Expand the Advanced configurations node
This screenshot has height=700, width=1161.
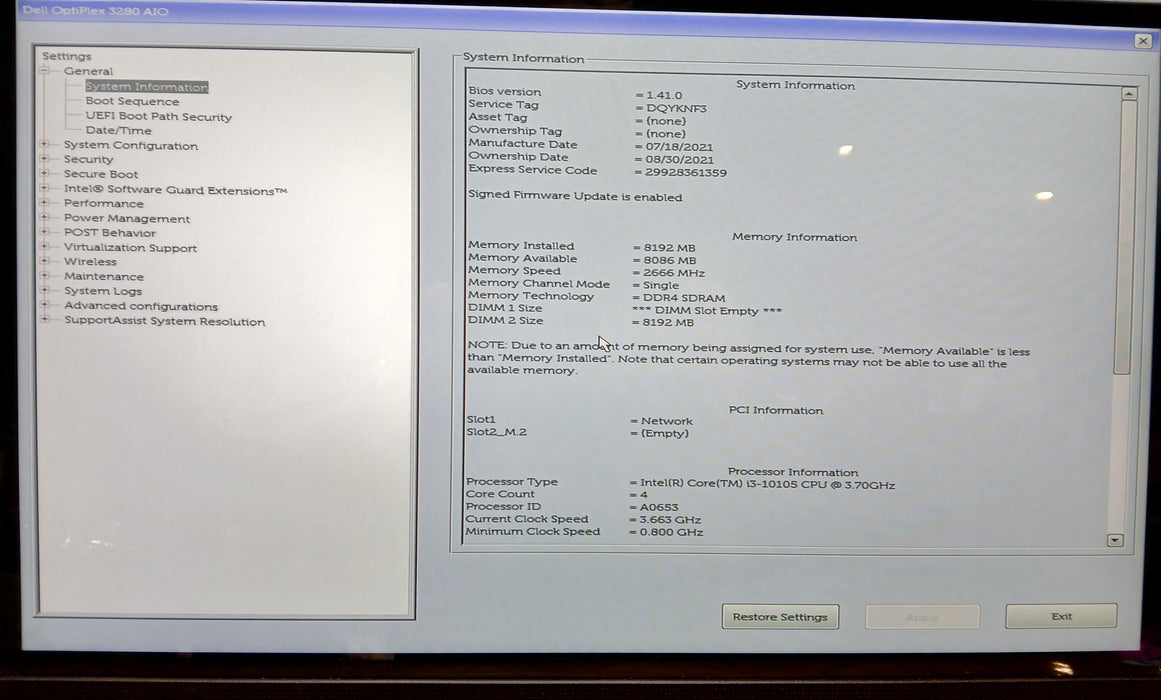(44, 305)
